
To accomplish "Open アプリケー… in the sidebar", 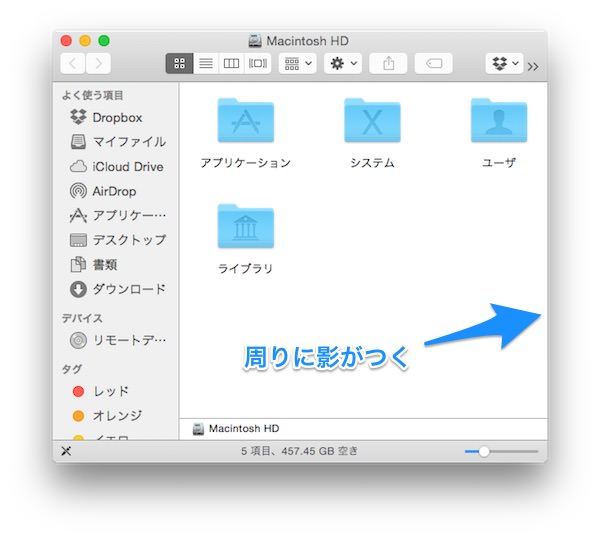I will (x=115, y=215).
